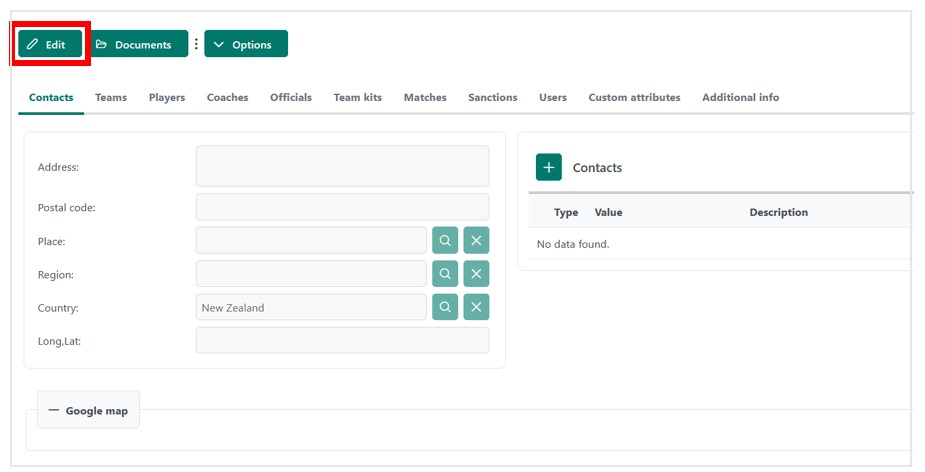Switch to the Users tab
The image size is (925, 472).
(x=553, y=97)
